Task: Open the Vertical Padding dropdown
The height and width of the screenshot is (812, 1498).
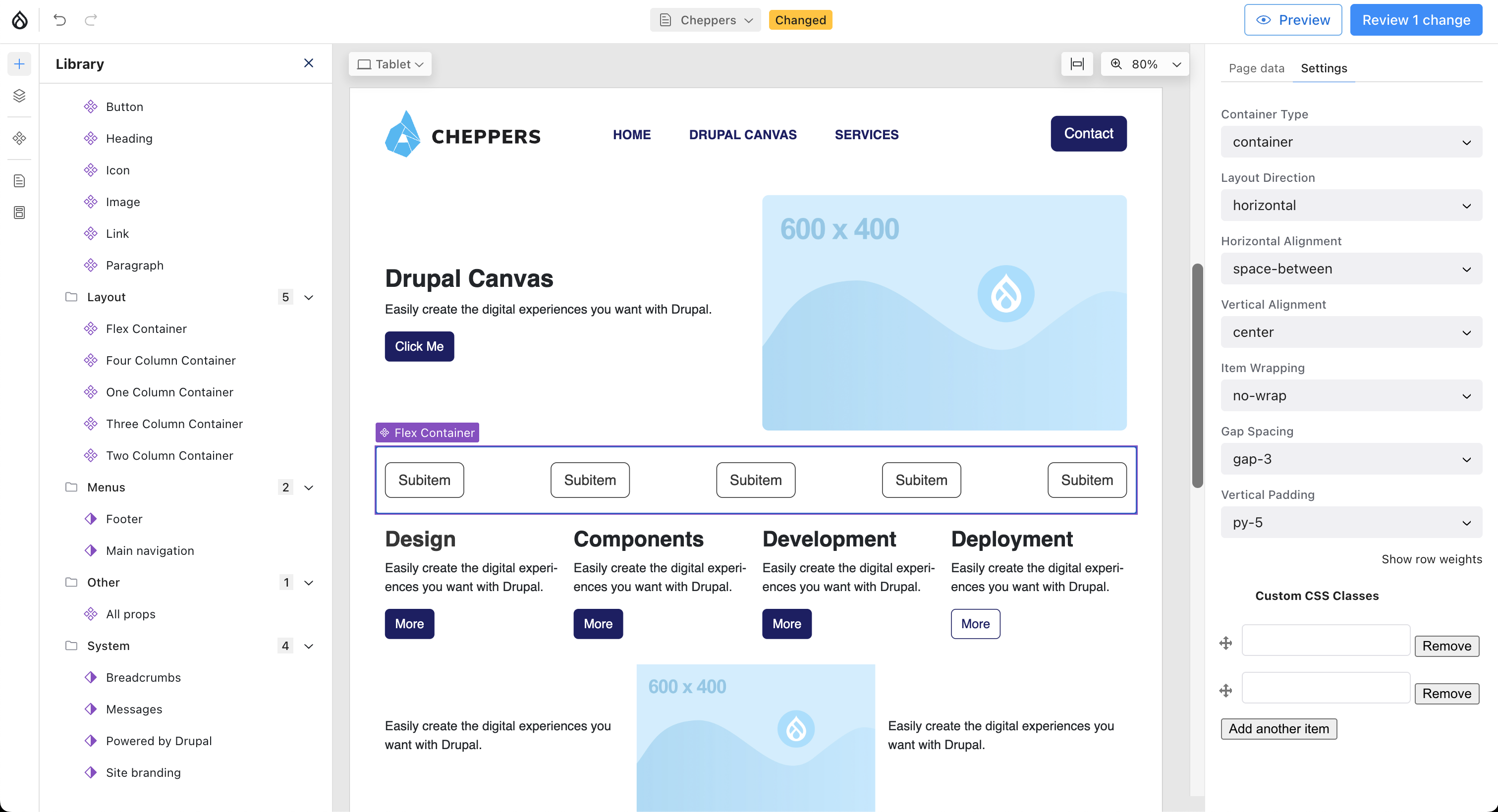Action: 1351,523
